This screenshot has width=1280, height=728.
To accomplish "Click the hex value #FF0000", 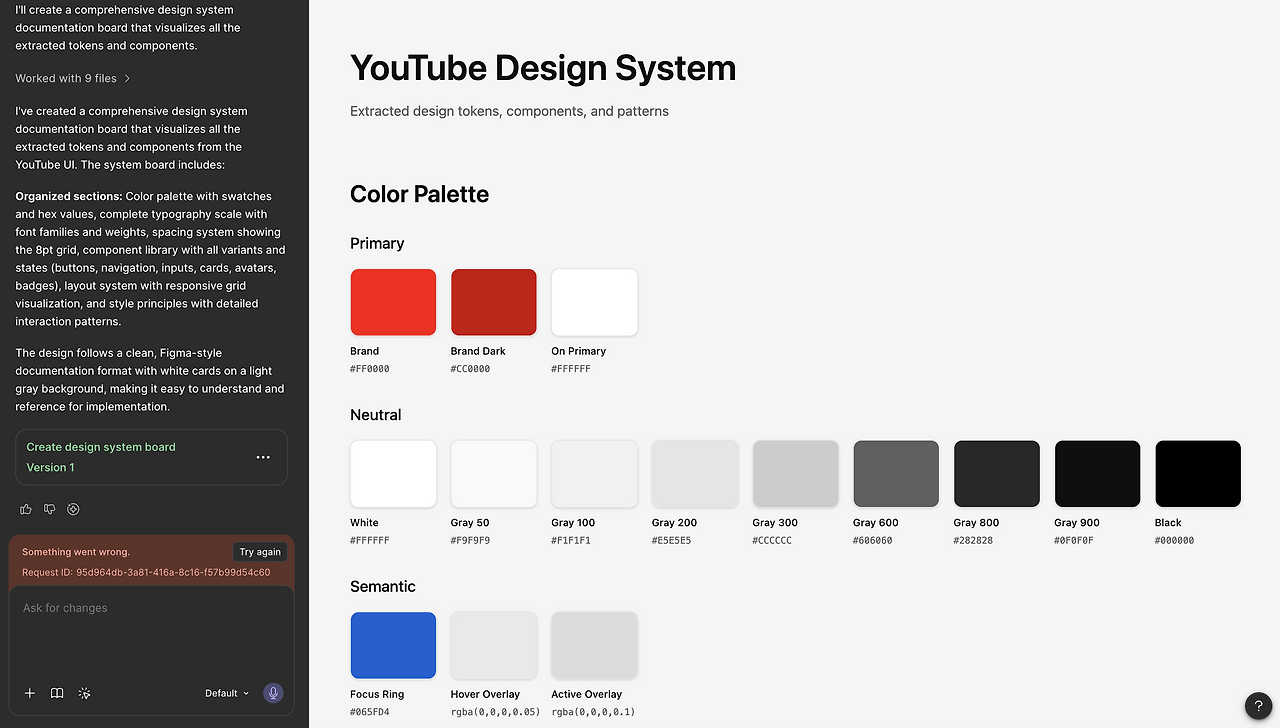I will point(370,369).
